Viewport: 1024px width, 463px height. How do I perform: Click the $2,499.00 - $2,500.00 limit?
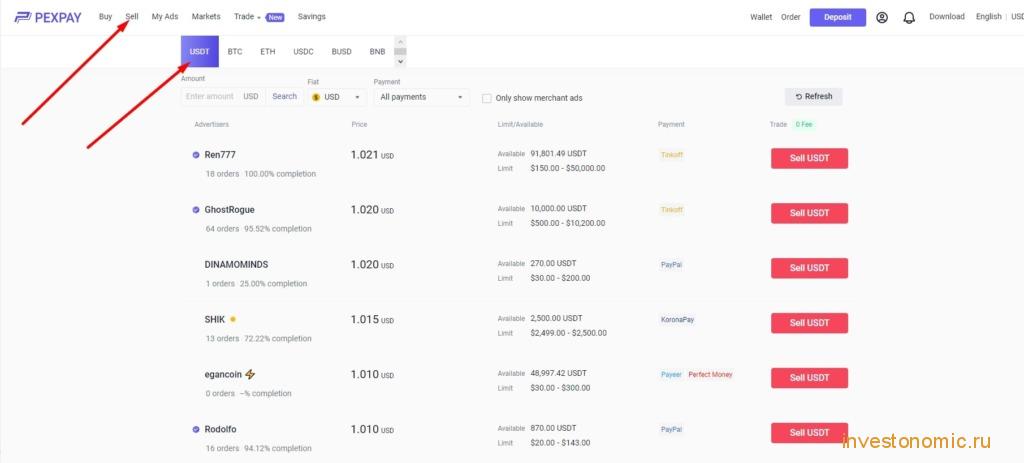569,333
